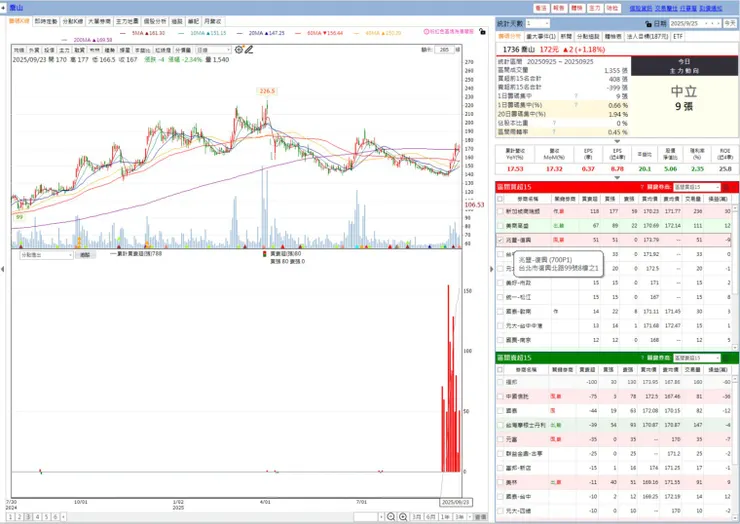Open the 分點進出 dropdown under the chart
The height and width of the screenshot is (524, 740).
tap(46, 255)
